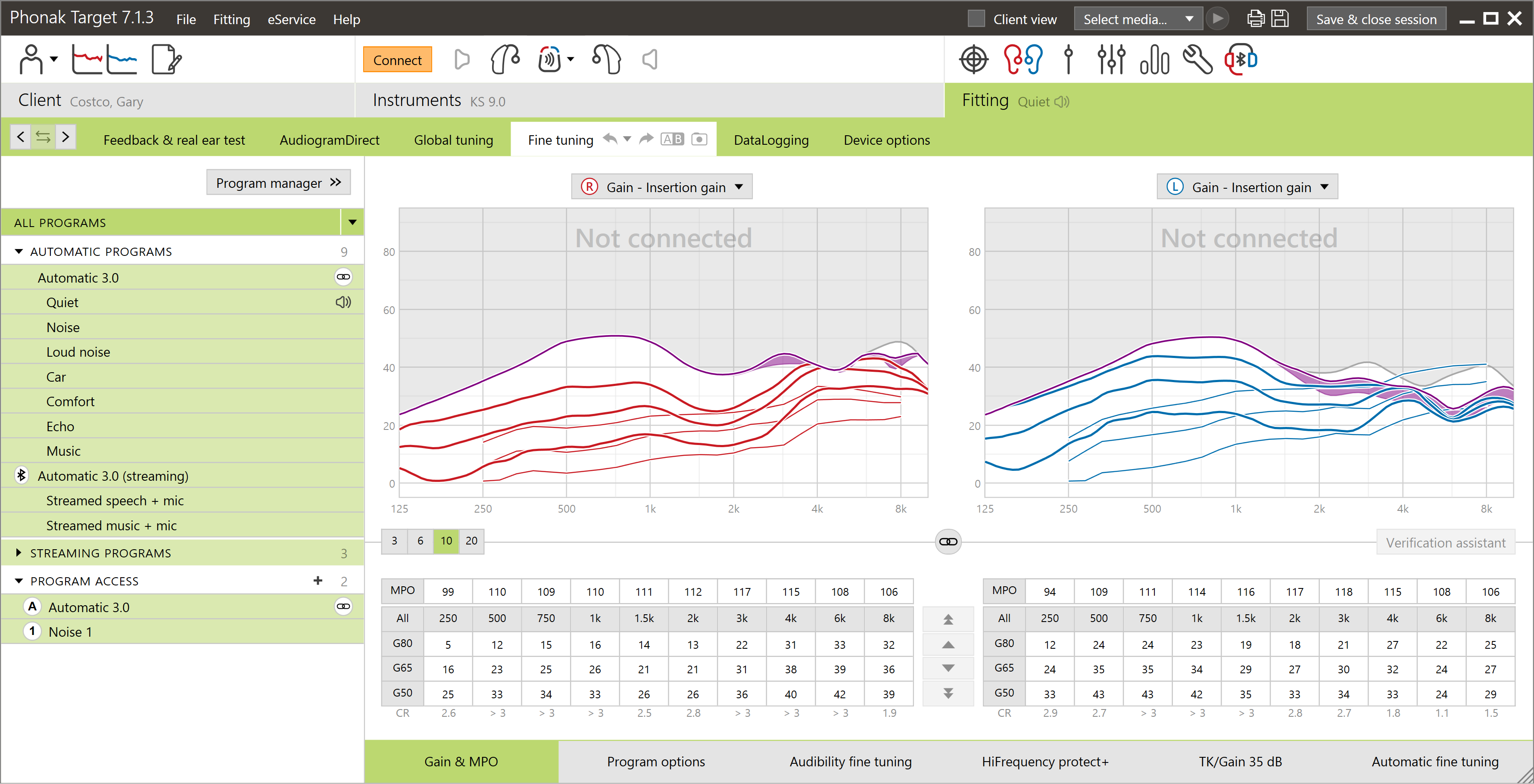Image resolution: width=1534 pixels, height=784 pixels.
Task: Click the A/B comparison icon
Action: click(x=672, y=139)
